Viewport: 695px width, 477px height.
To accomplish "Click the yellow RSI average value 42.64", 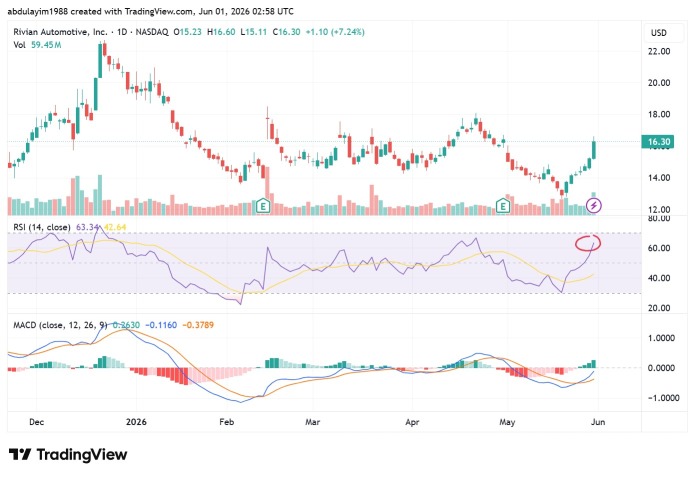I will pyautogui.click(x=115, y=227).
